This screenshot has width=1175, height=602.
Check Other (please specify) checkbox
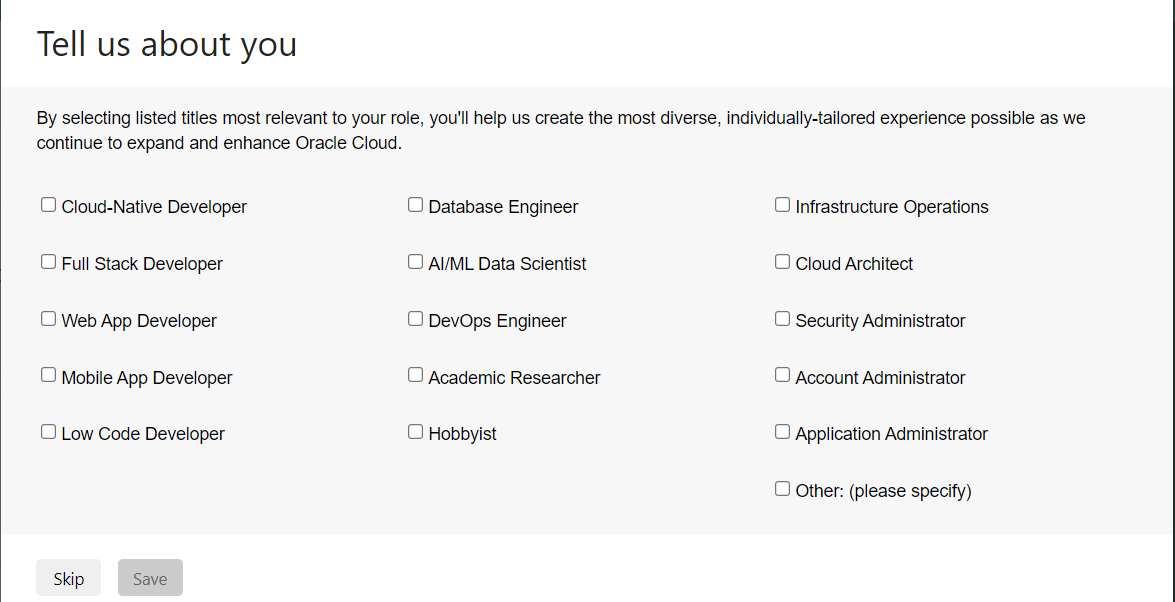coord(782,489)
